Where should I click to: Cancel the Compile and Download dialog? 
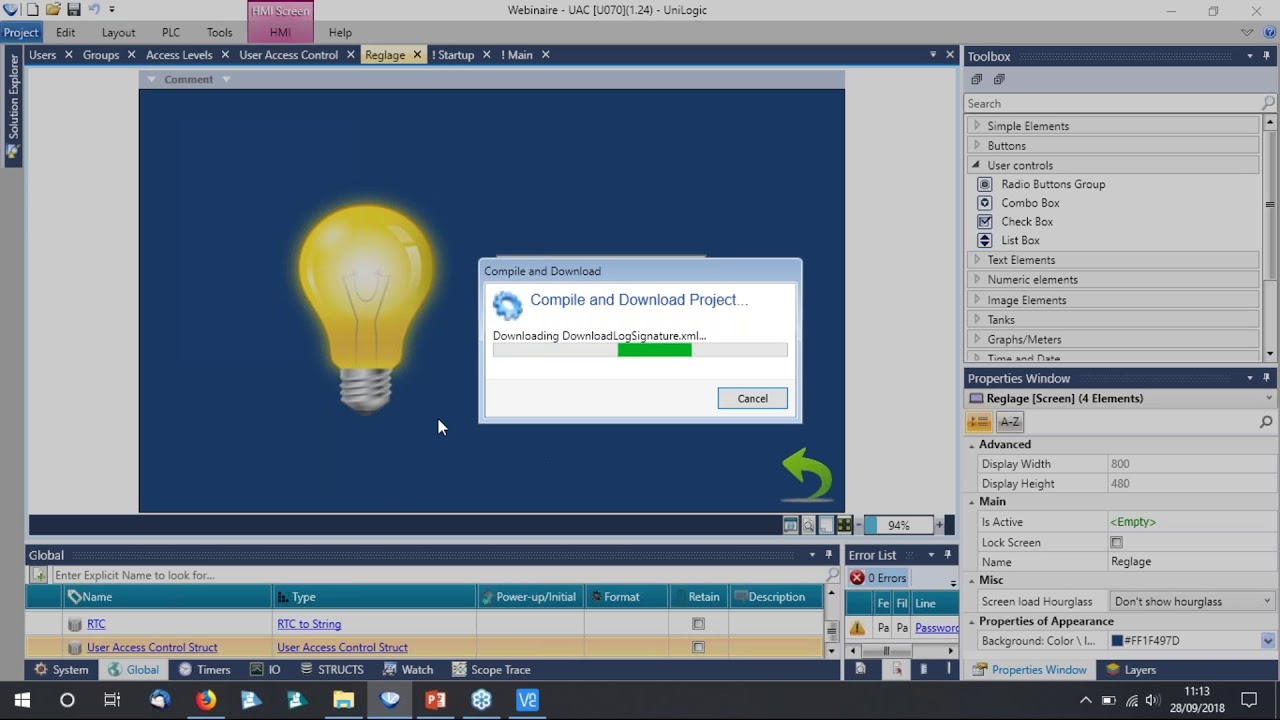point(752,398)
